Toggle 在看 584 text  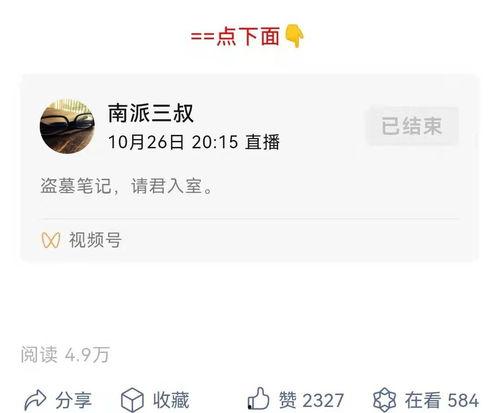pyautogui.click(x=442, y=400)
